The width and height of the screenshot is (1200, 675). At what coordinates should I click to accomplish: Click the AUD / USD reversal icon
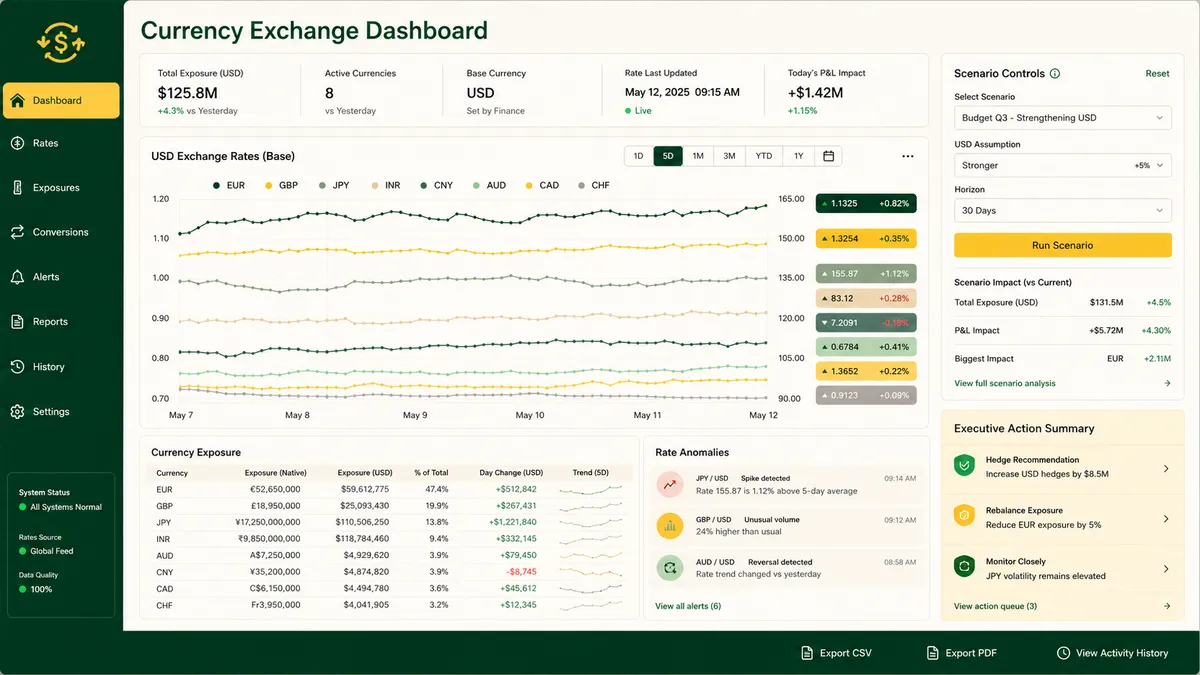pos(669,568)
